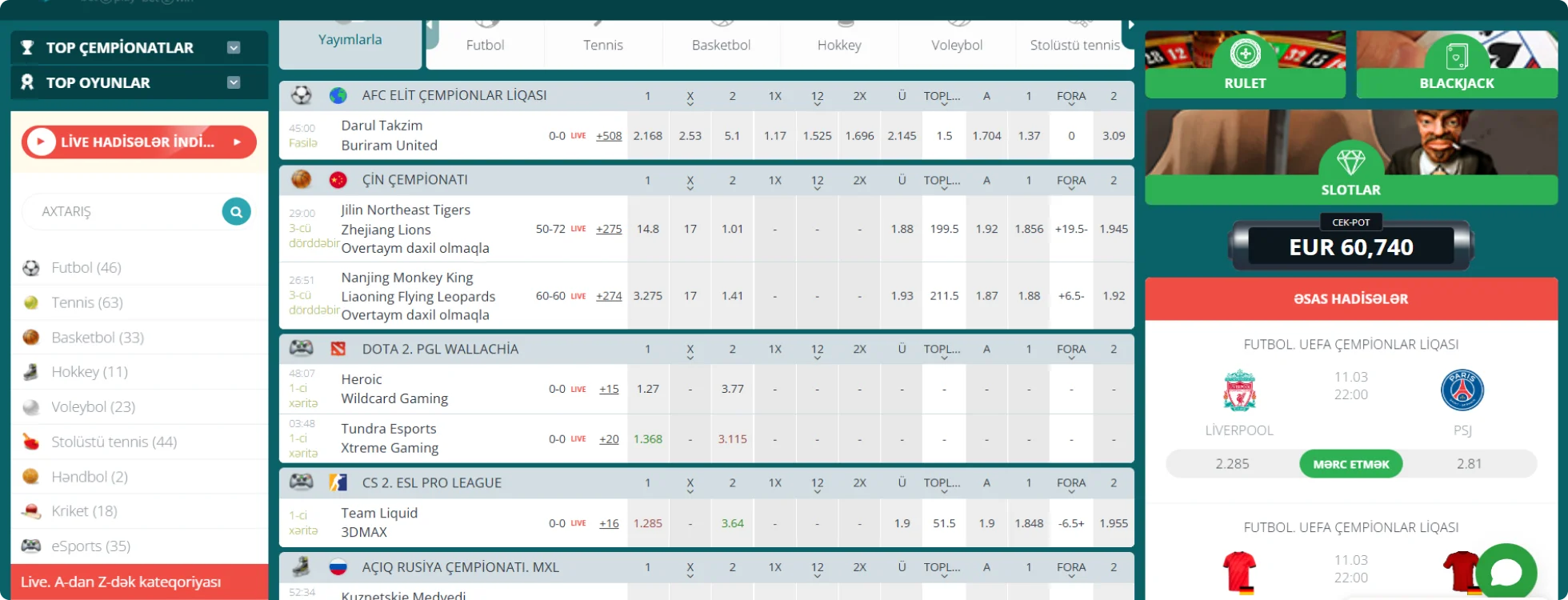Click the Kriket icon in sidebar
This screenshot has width=1568, height=600.
click(x=31, y=511)
